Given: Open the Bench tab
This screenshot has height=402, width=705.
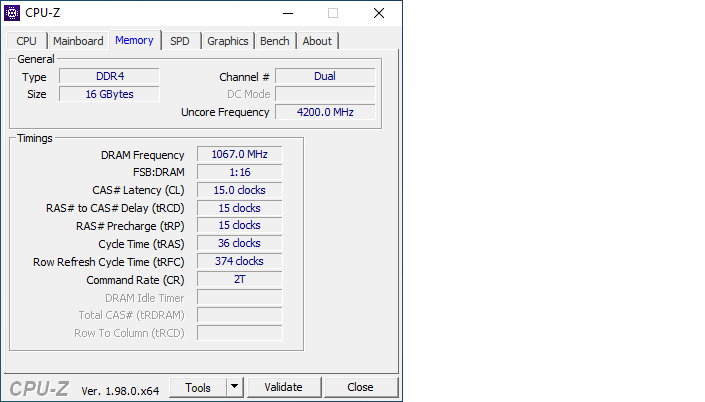Looking at the screenshot, I should click(275, 41).
